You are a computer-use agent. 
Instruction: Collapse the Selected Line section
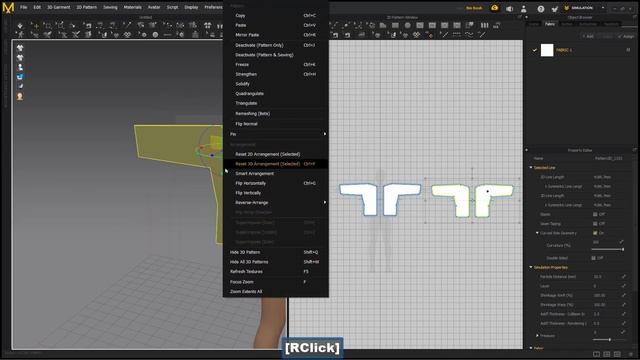(531, 168)
